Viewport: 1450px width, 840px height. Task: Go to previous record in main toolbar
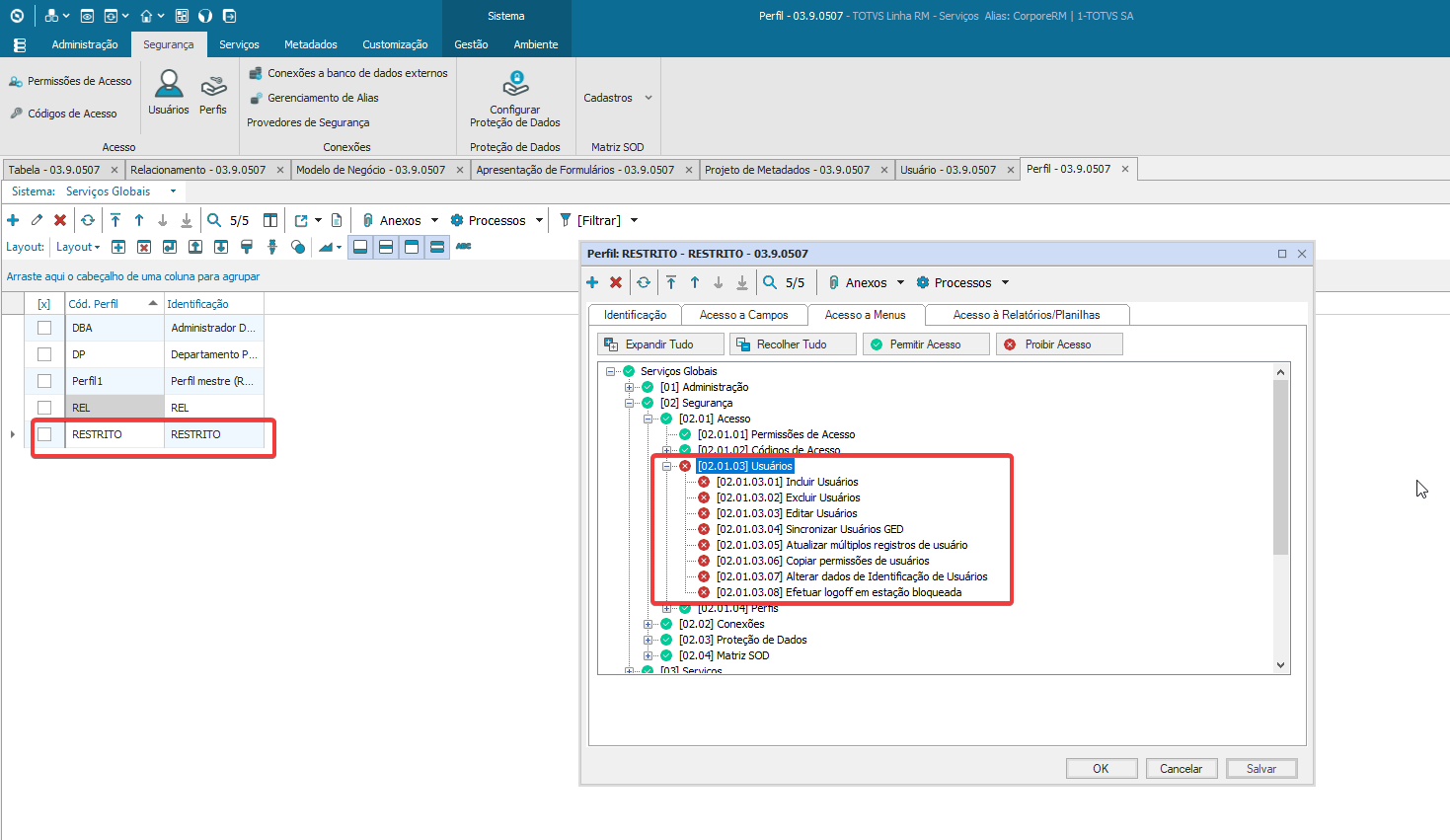139,220
